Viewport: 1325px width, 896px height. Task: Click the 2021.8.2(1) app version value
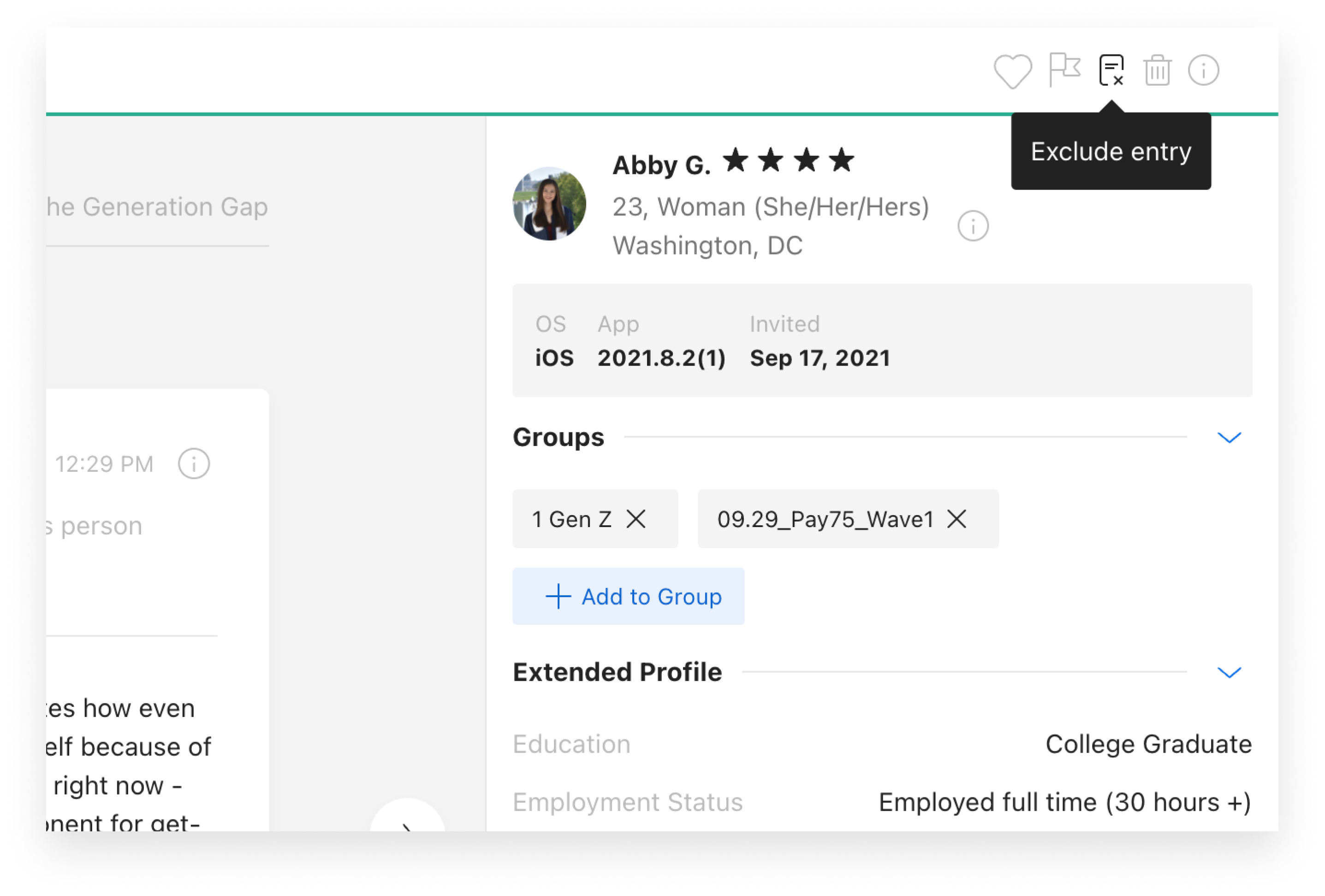pos(661,358)
